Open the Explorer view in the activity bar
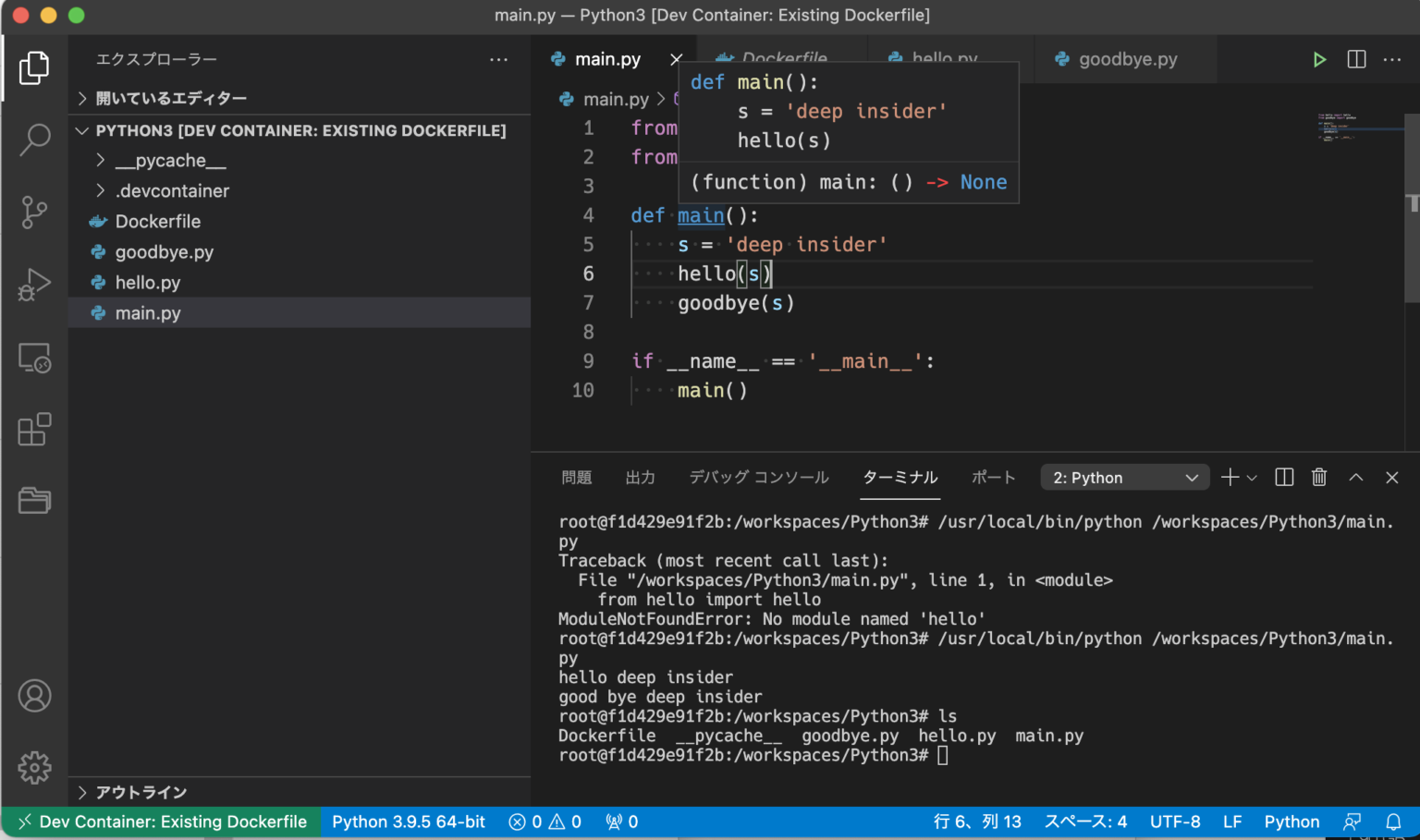The height and width of the screenshot is (840, 1420). point(34,67)
